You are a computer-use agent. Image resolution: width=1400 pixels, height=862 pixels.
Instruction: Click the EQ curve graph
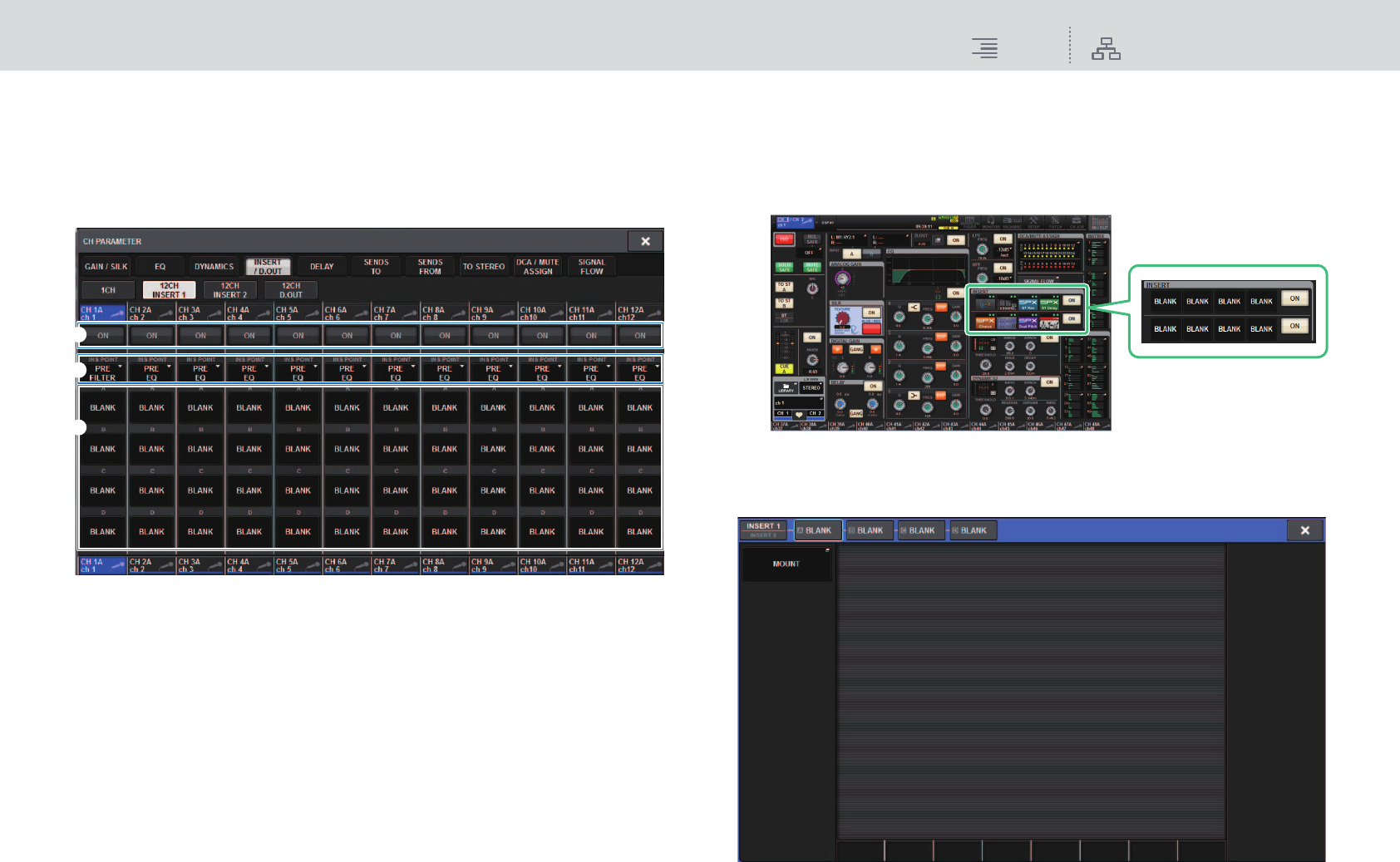[929, 271]
